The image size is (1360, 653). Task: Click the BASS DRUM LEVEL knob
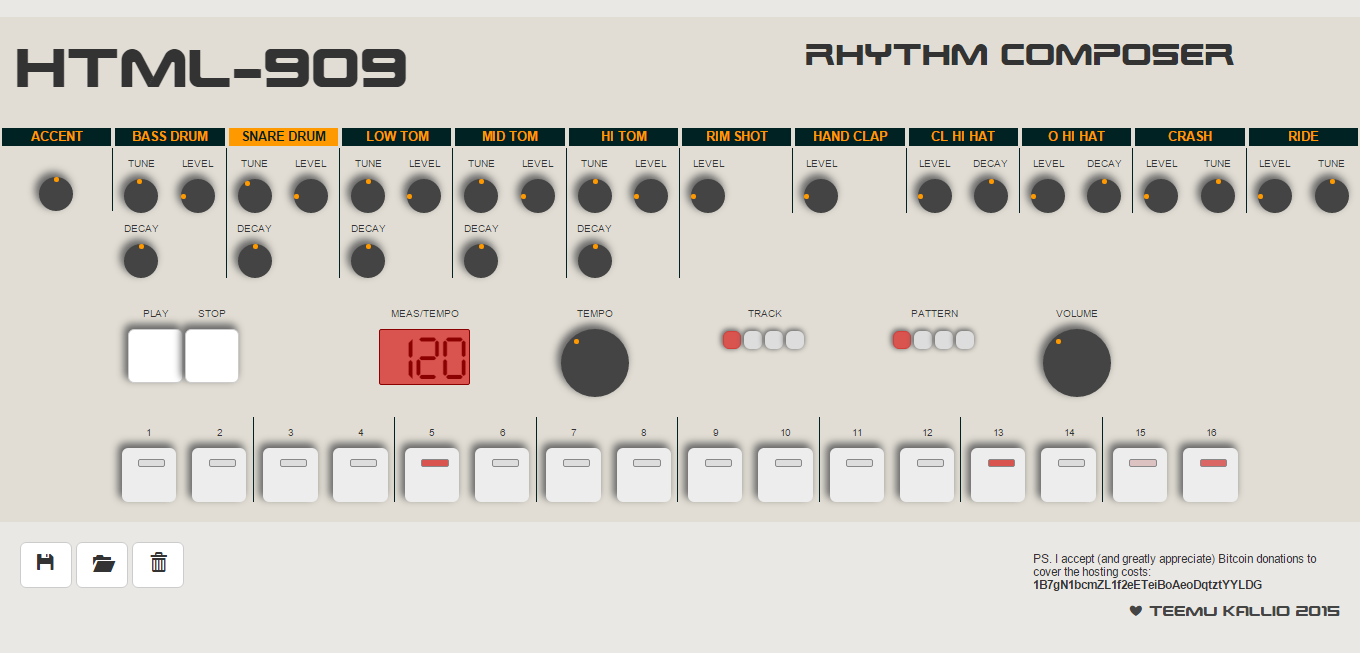pyautogui.click(x=198, y=196)
